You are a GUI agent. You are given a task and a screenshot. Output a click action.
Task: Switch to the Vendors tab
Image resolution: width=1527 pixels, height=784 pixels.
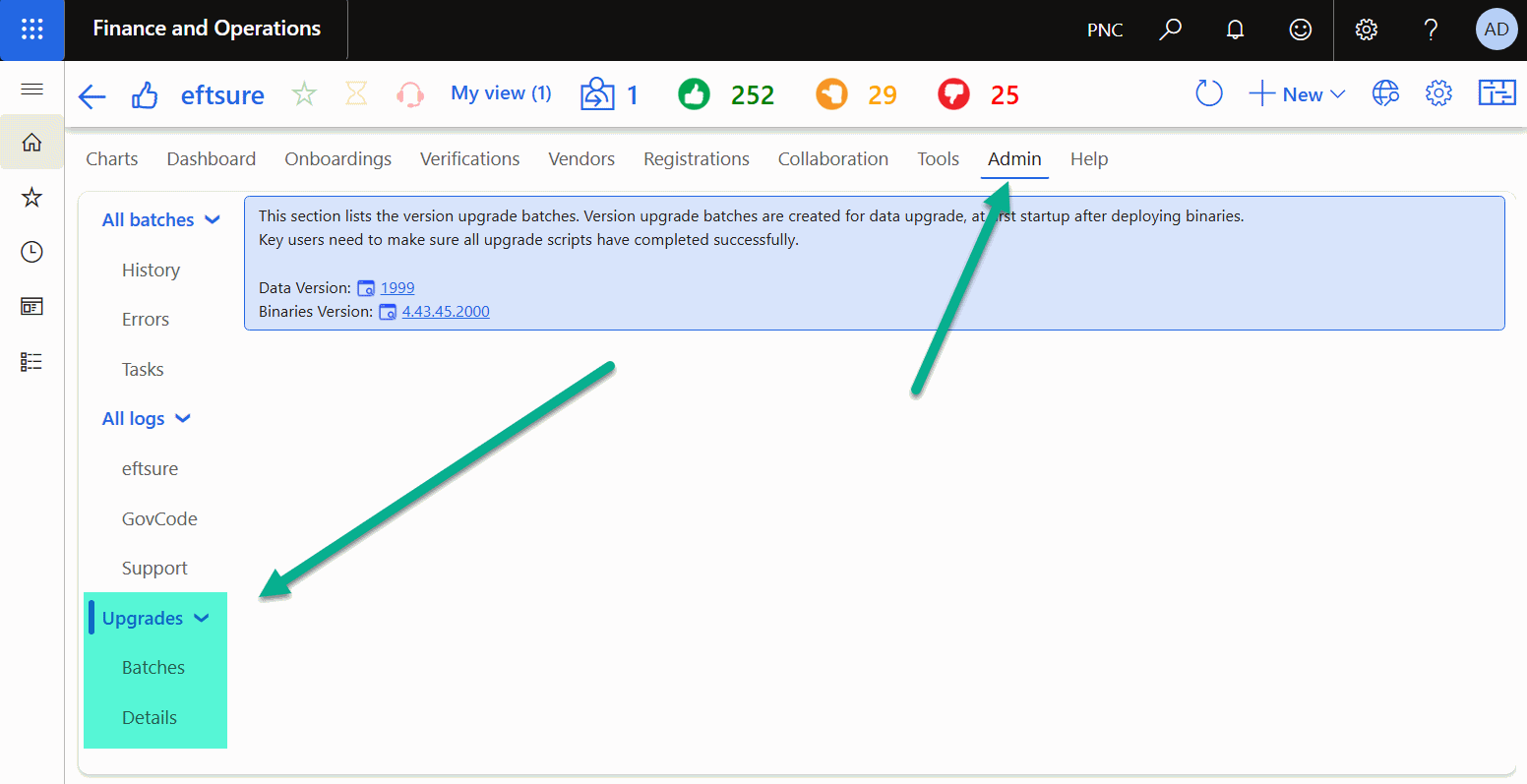coord(581,159)
